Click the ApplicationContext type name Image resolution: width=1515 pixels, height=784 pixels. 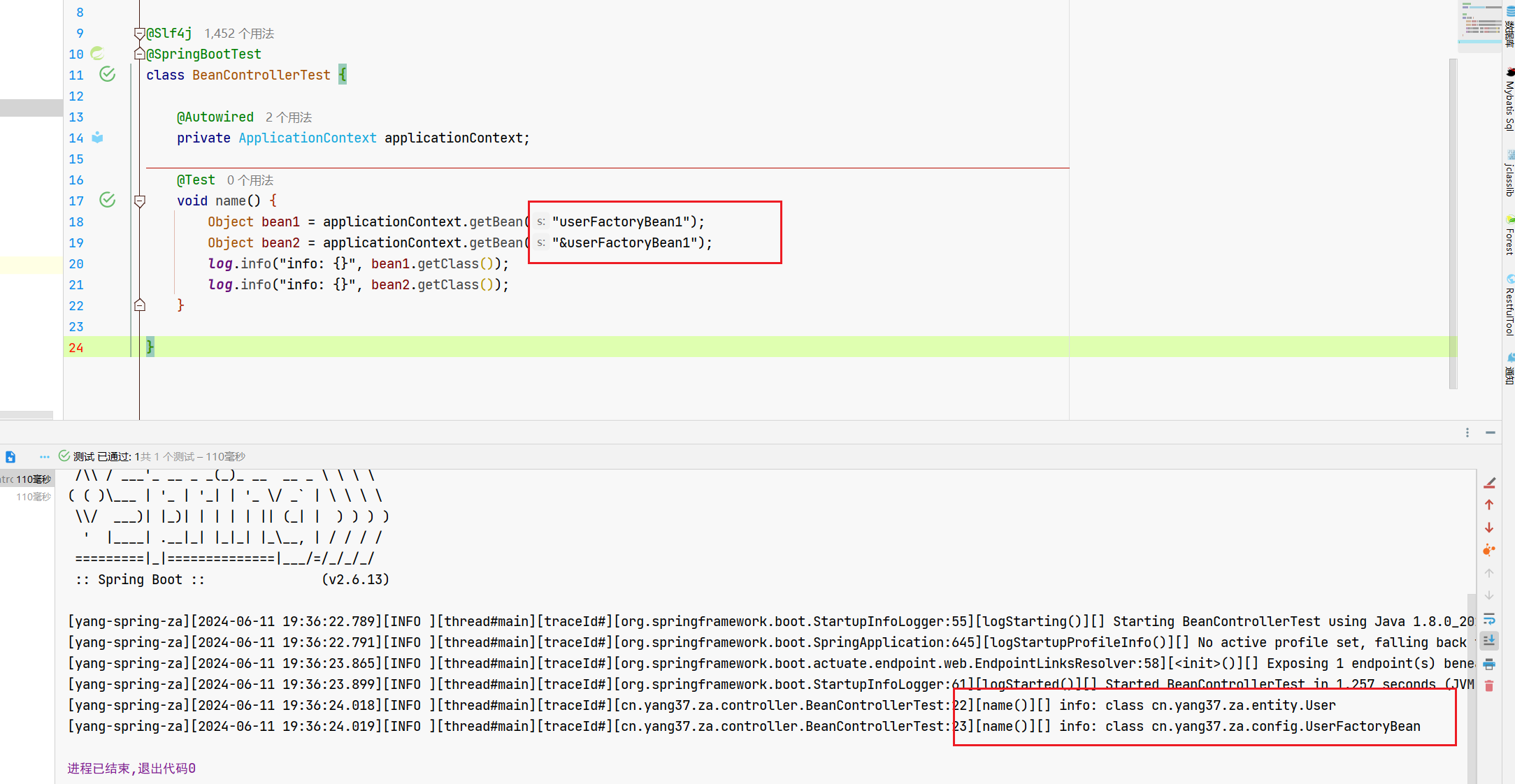pyautogui.click(x=308, y=138)
